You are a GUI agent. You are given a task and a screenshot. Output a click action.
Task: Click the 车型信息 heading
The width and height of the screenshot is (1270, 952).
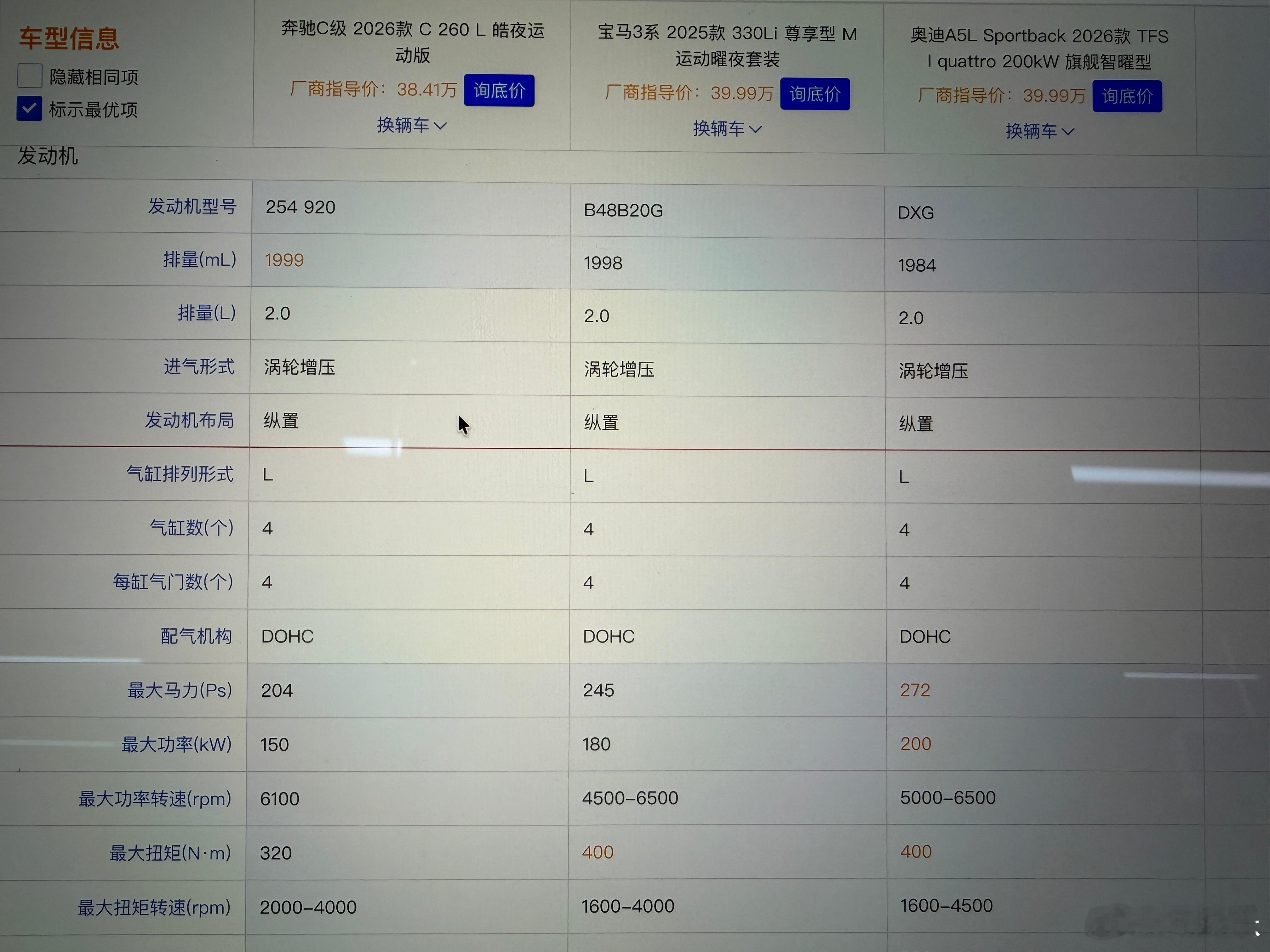coord(69,38)
